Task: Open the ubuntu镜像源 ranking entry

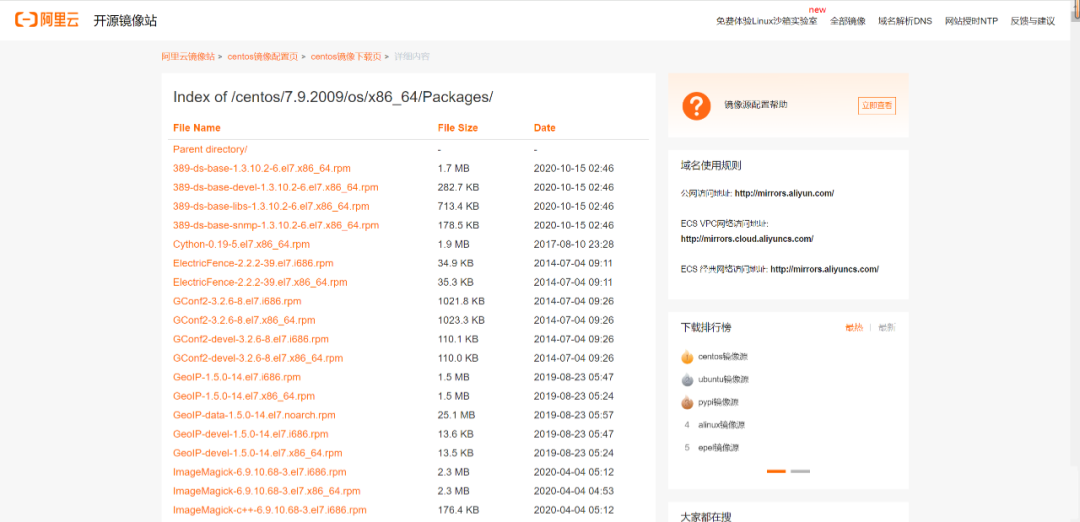Action: 723,379
